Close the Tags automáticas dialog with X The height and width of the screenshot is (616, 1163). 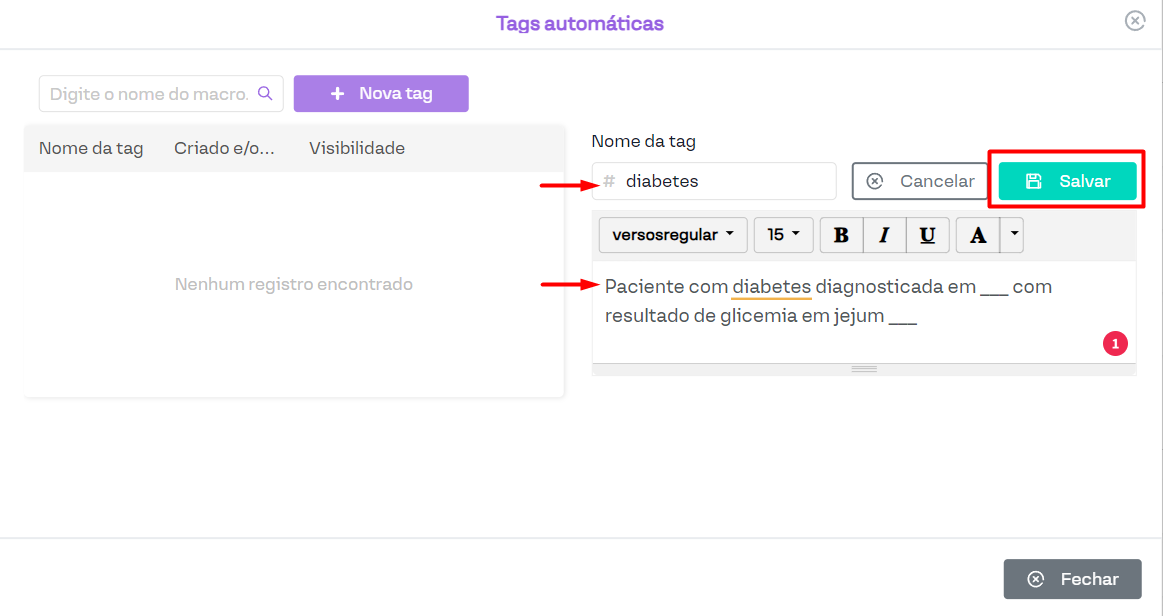[1134, 21]
